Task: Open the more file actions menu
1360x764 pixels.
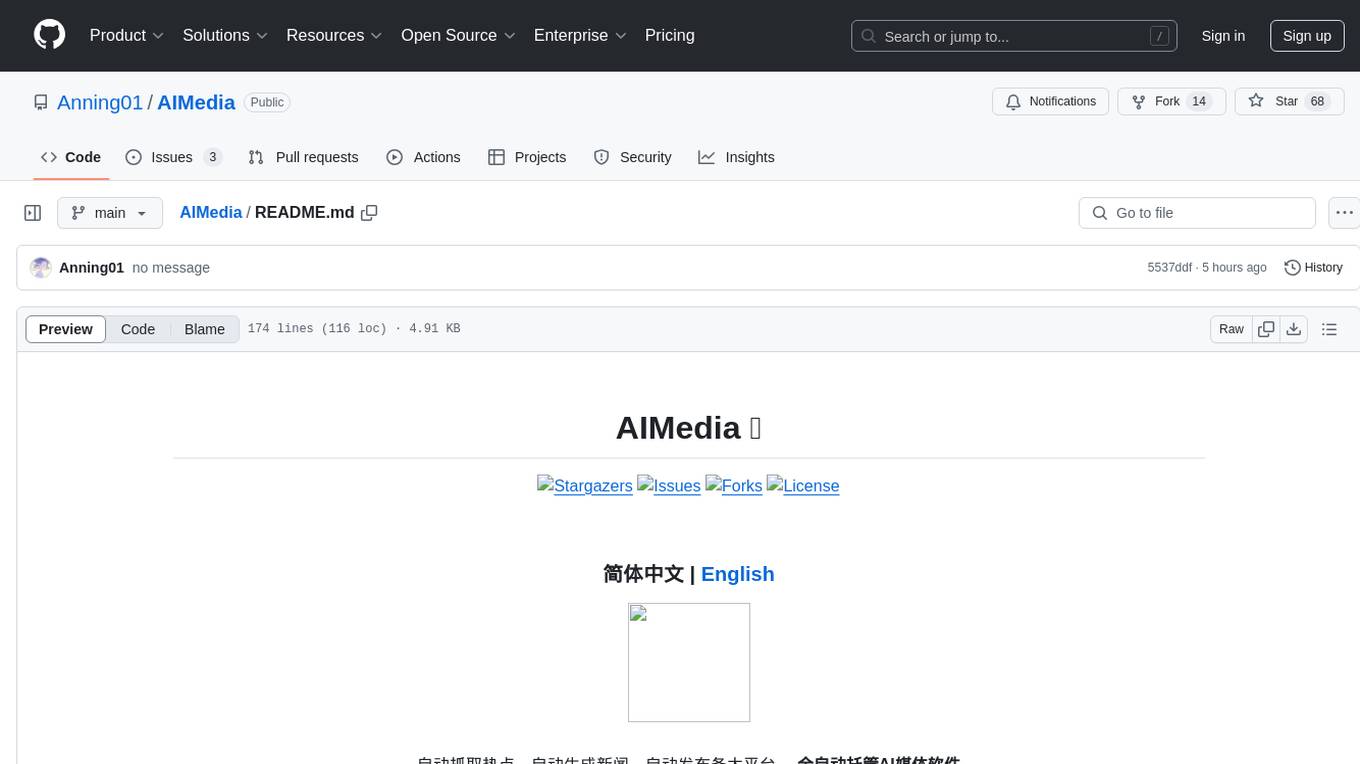Action: coord(1344,213)
